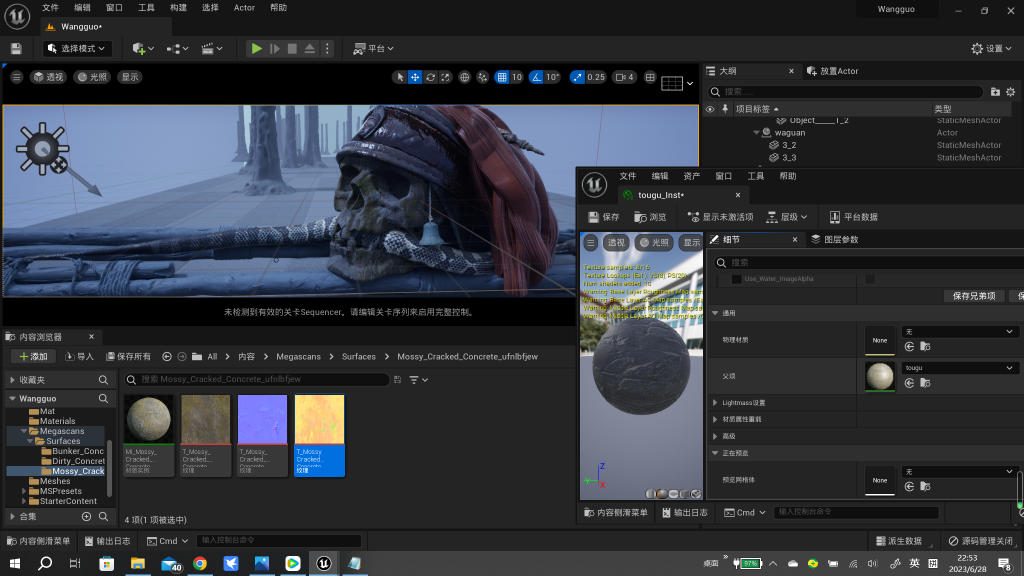Toggle the Use_Water_ImageAlpha value checkbox

(870, 279)
